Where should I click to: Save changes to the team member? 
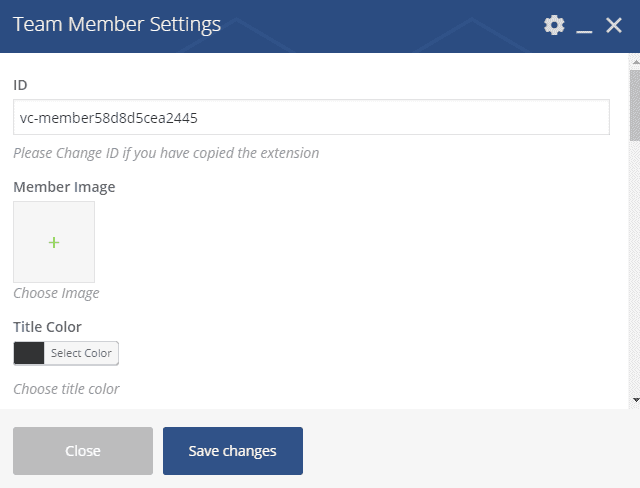coord(232,451)
